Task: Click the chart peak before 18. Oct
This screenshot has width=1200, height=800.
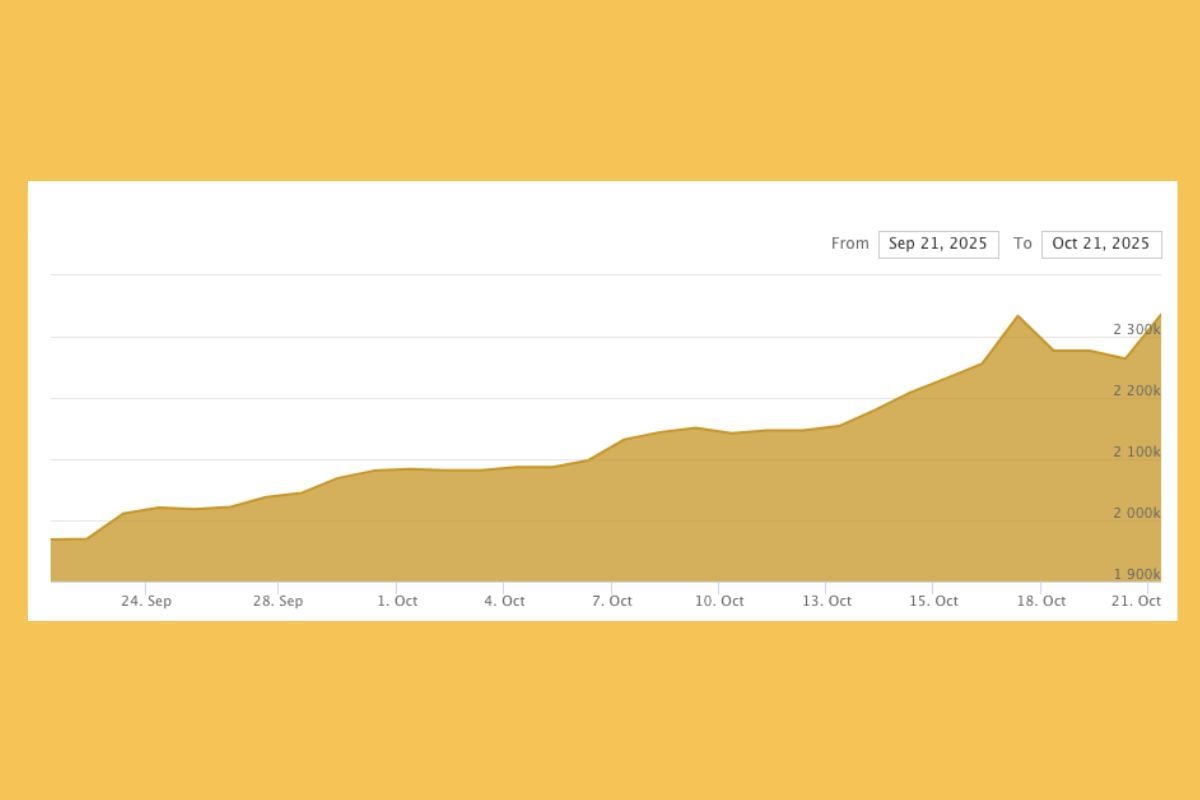Action: 1018,316
